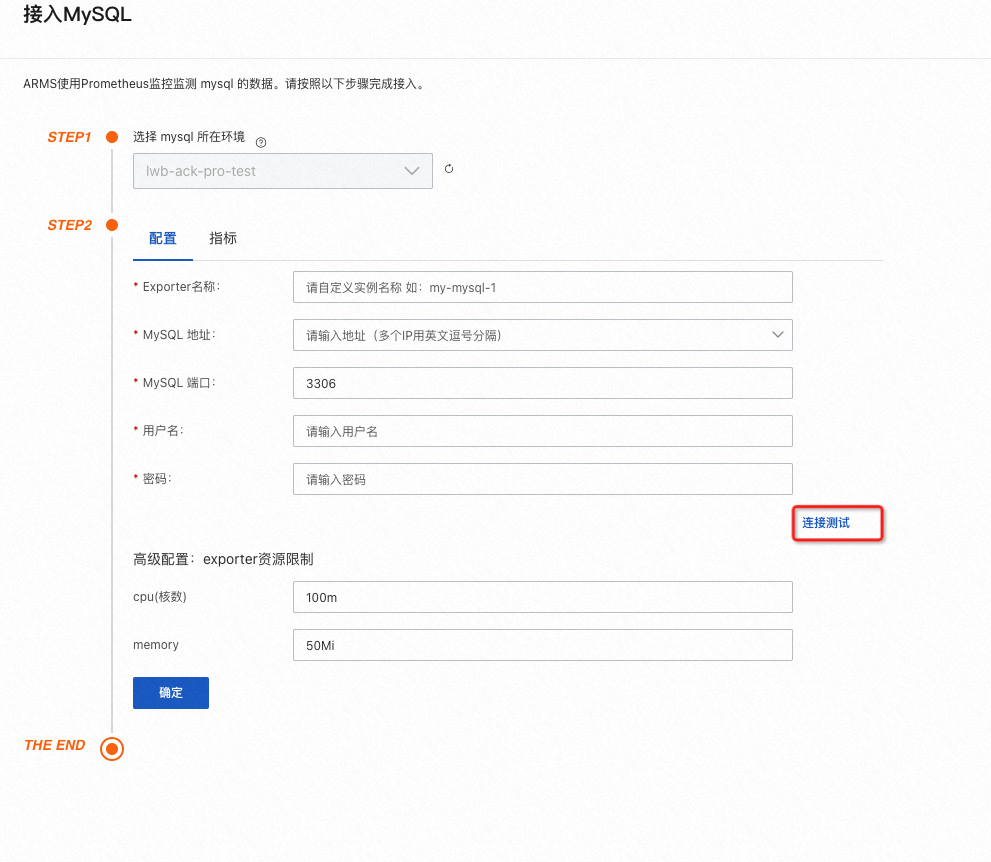This screenshot has width=991, height=862.
Task: Click the dropdown arrow of lwb-ack-pro-test selector
Action: [412, 170]
